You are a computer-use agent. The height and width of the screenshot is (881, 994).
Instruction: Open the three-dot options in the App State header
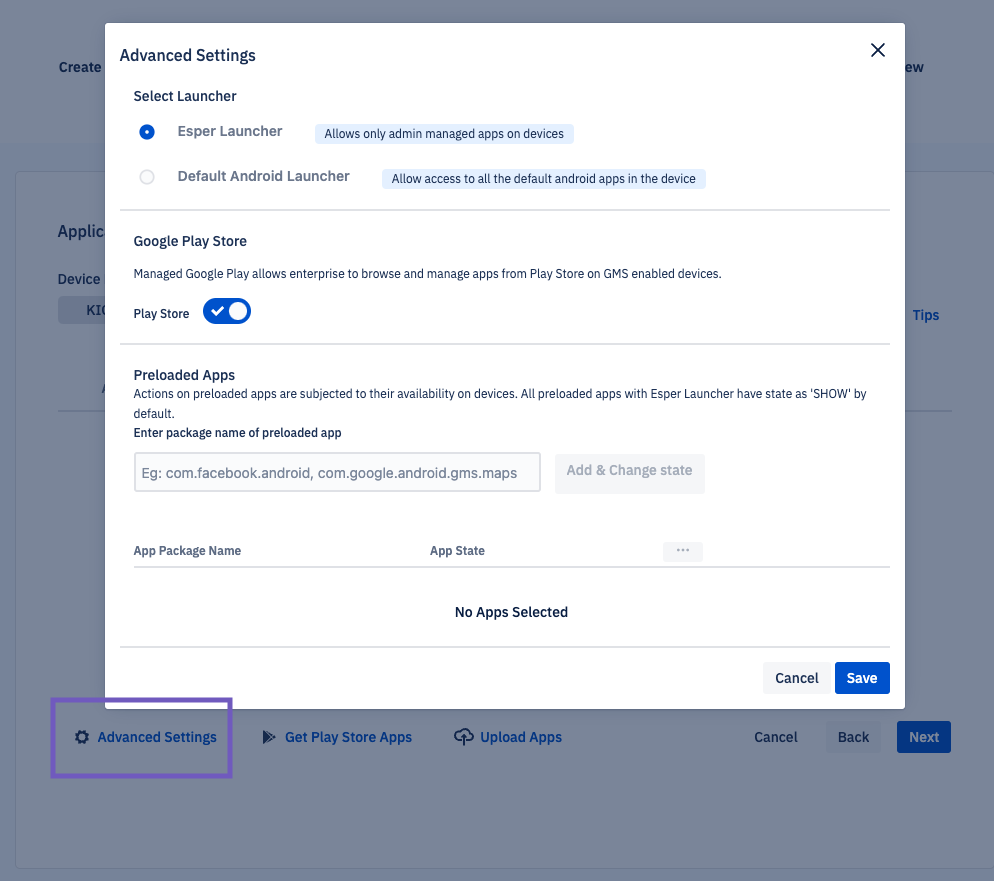click(683, 551)
